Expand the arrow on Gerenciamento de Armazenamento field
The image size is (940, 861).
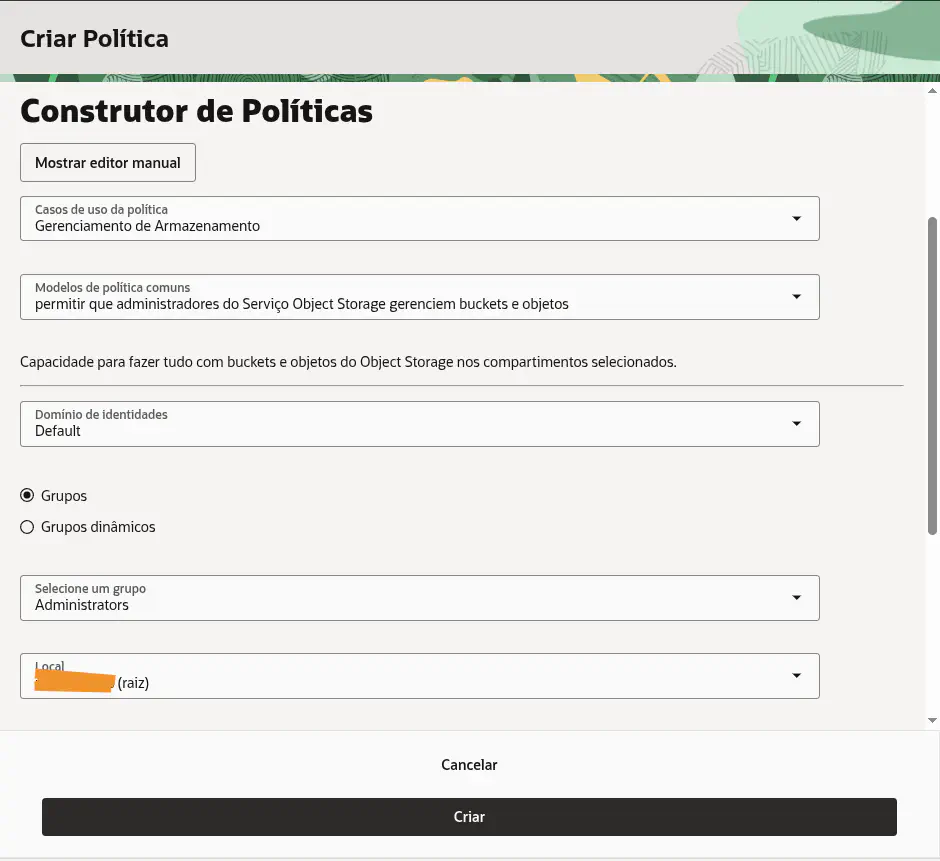(x=796, y=219)
